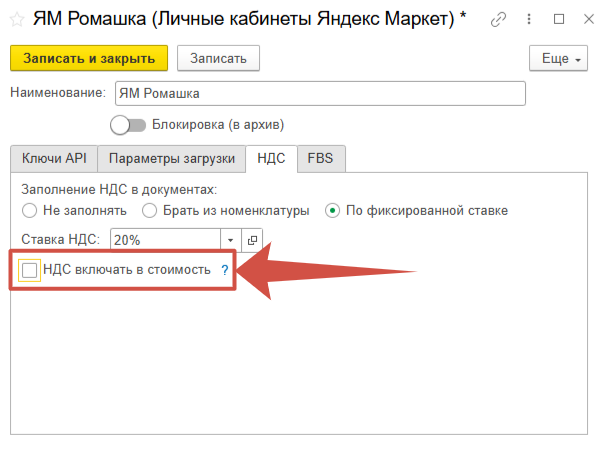Switch to the Ключи API tab
This screenshot has height=465, width=605.
pos(54,158)
